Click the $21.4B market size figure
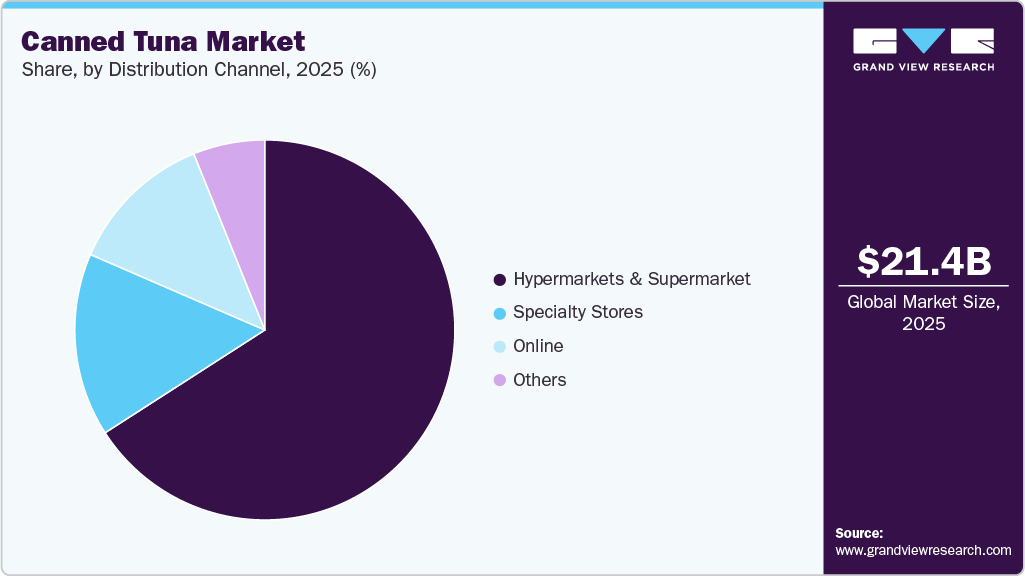The width and height of the screenshot is (1025, 576). pos(923,263)
